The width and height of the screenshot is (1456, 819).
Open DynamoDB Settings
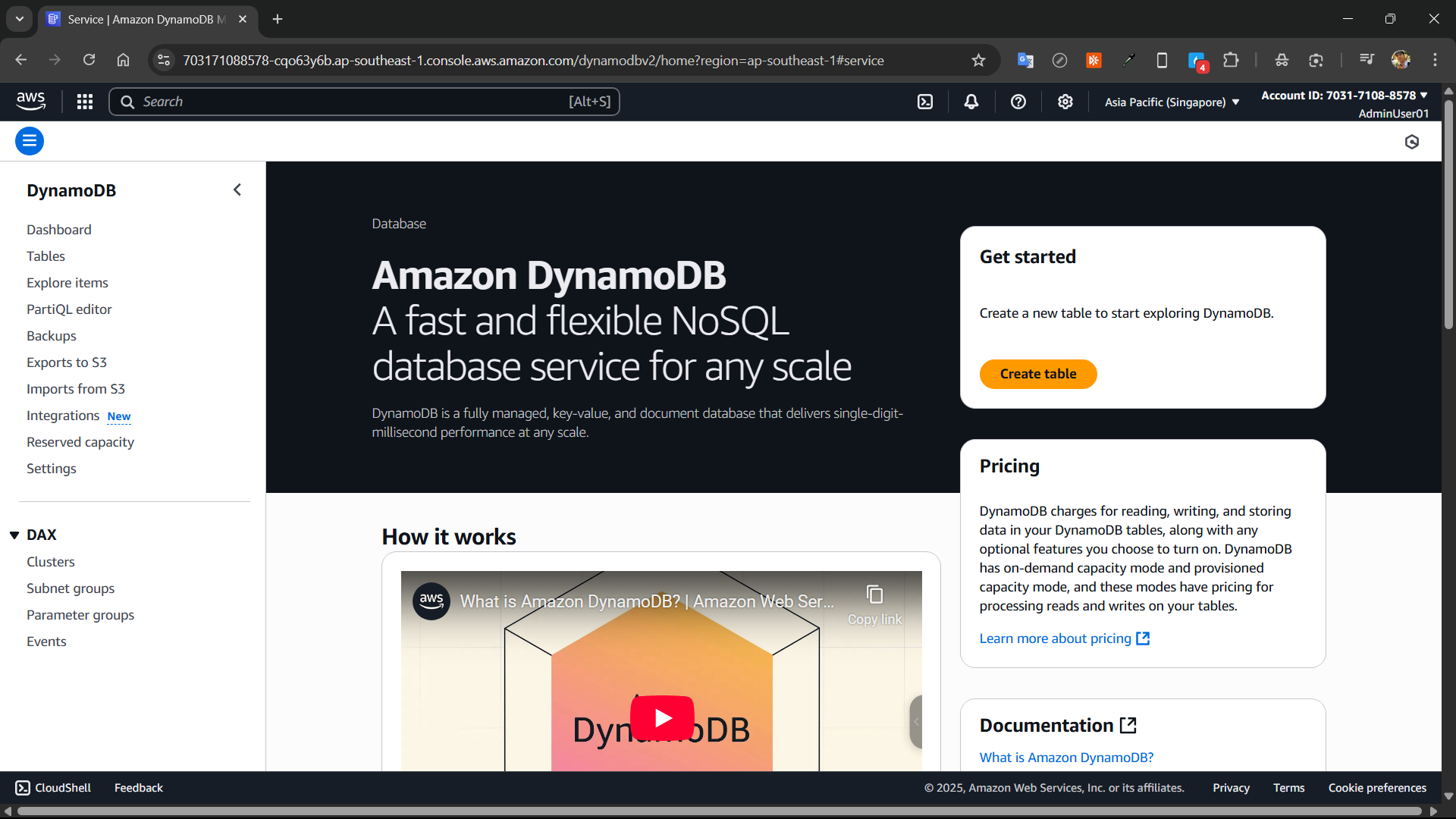point(52,469)
